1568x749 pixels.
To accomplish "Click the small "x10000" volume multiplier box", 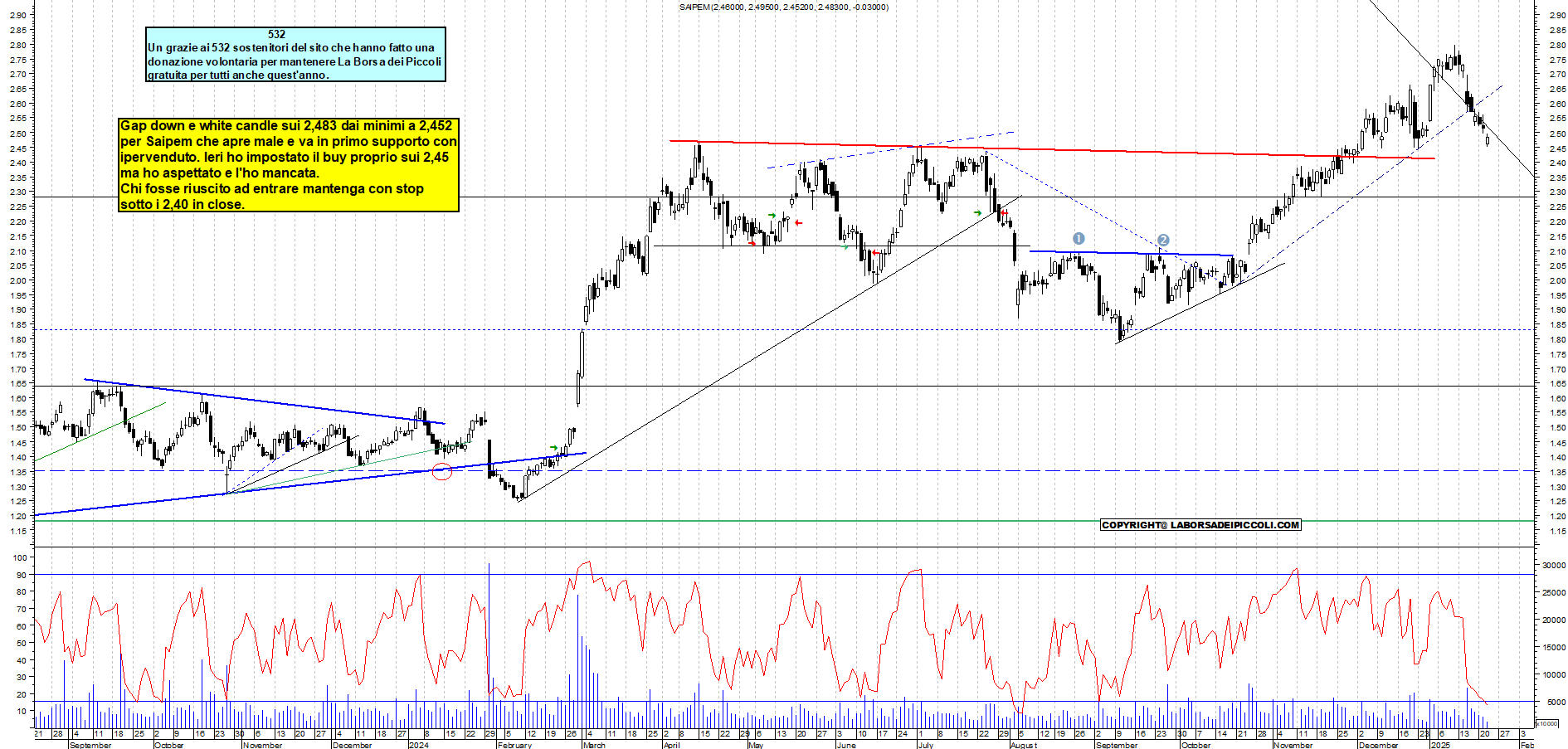I will click(1546, 723).
